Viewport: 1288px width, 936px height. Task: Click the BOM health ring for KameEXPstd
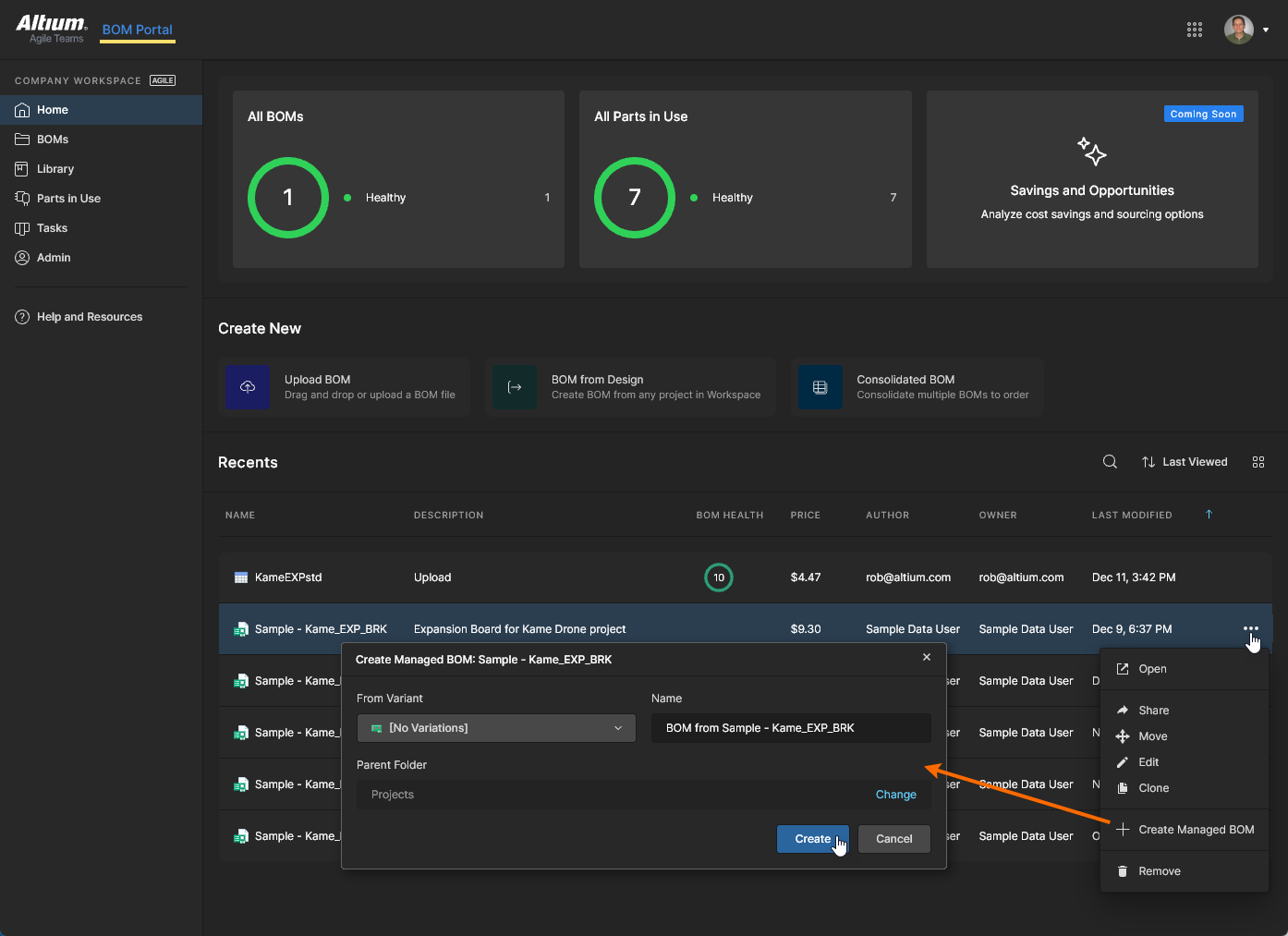(718, 577)
